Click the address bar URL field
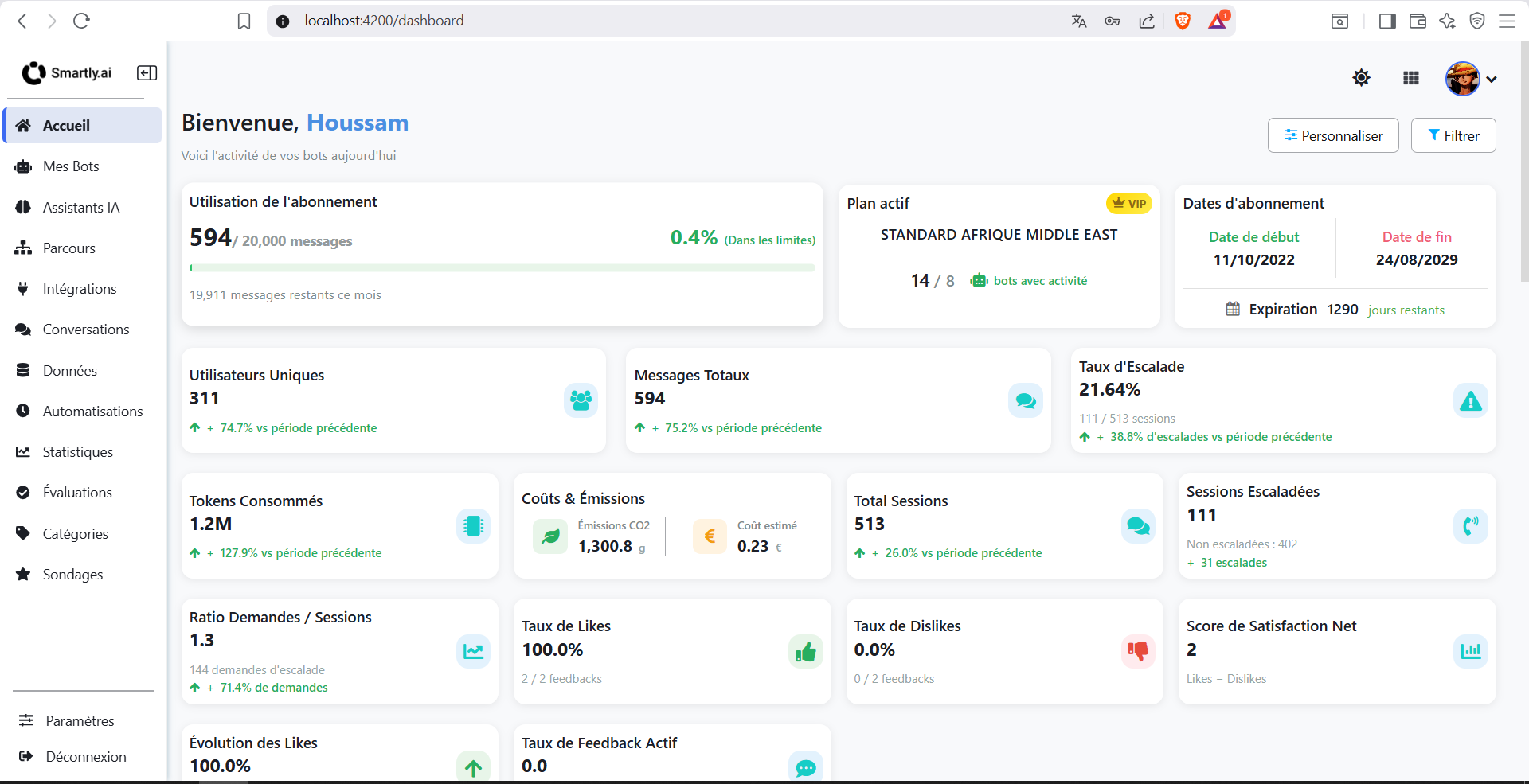Viewport: 1529px width, 784px height. click(x=677, y=21)
